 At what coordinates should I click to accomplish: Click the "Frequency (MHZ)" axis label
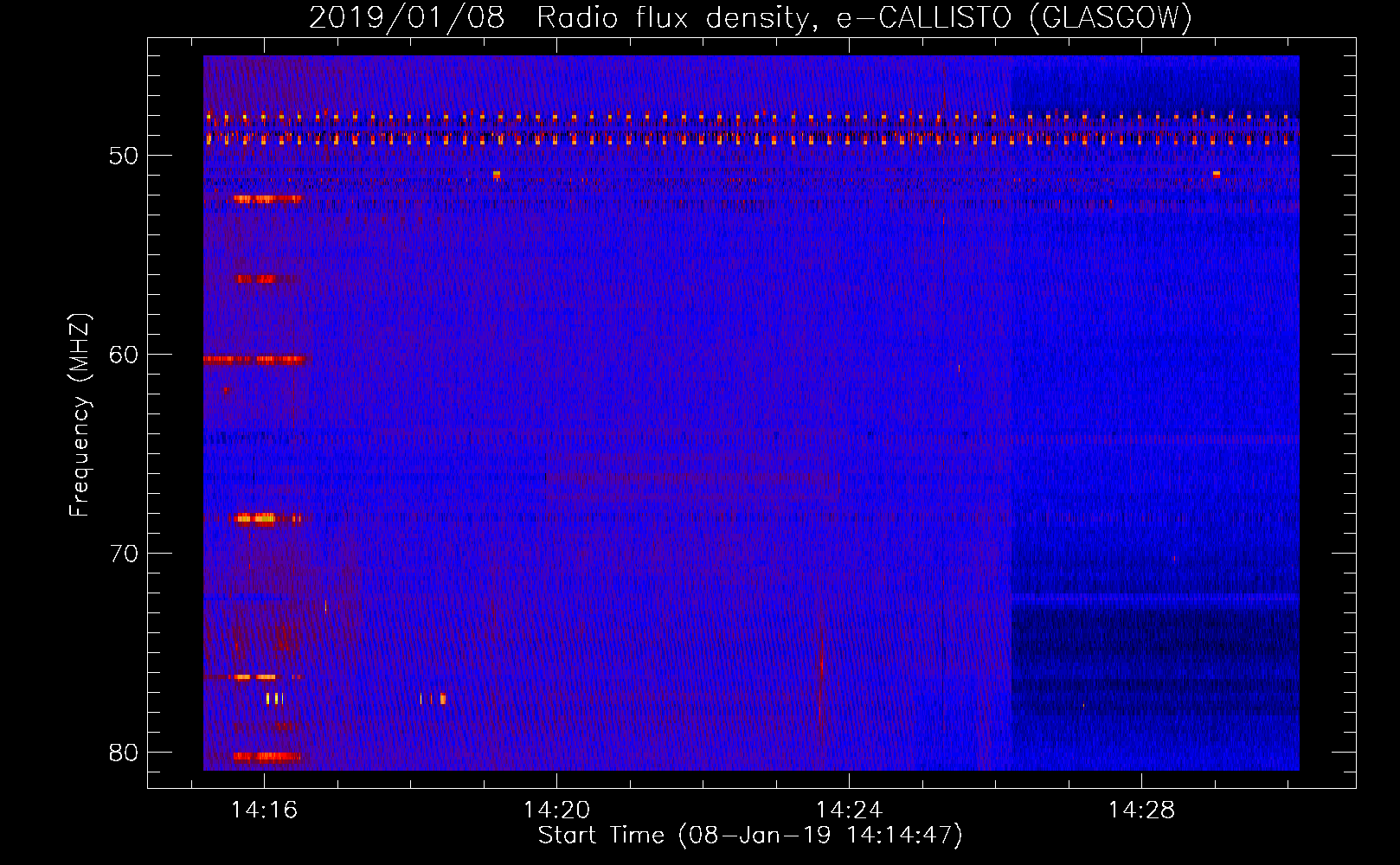tap(80, 415)
